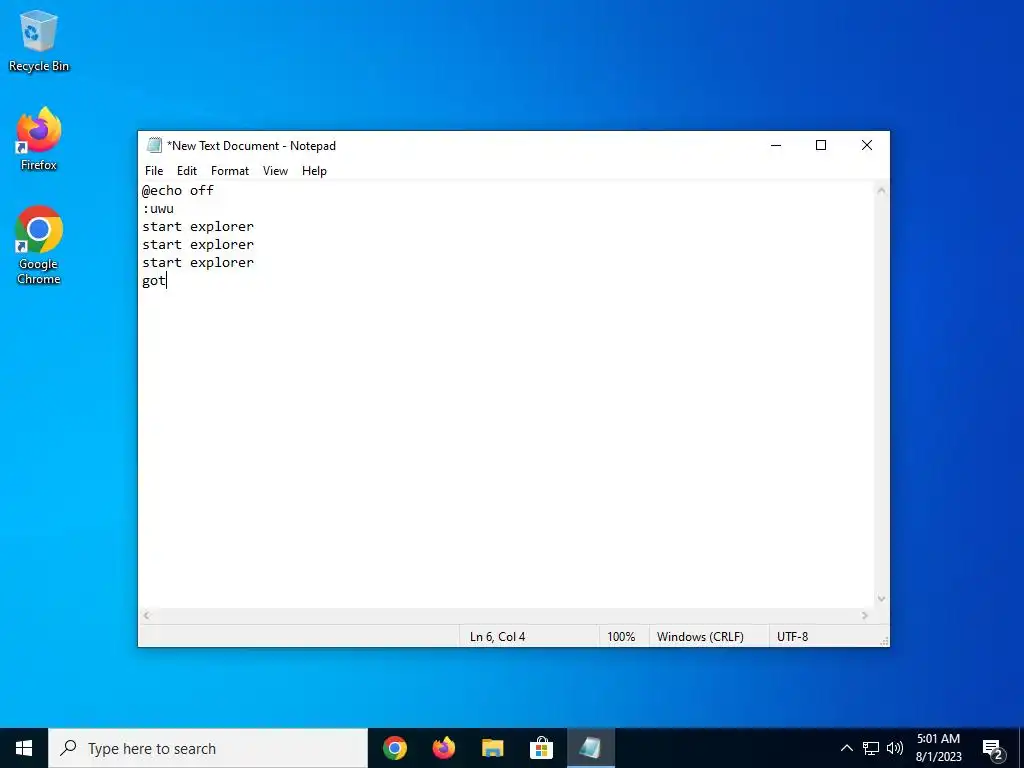
Task: Click the Notepad icon in the title bar
Action: (154, 145)
